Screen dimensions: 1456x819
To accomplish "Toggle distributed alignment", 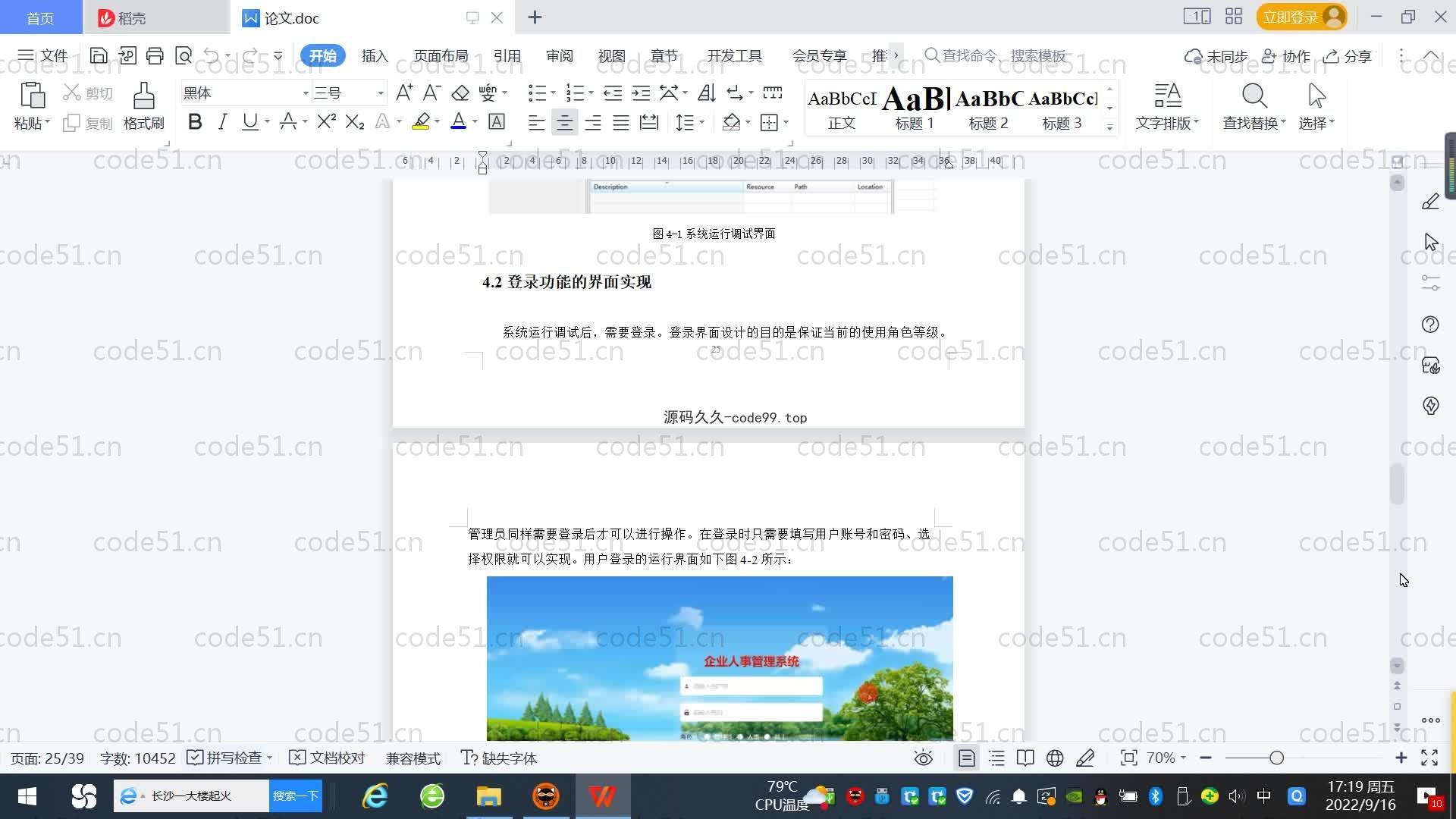I will point(649,122).
